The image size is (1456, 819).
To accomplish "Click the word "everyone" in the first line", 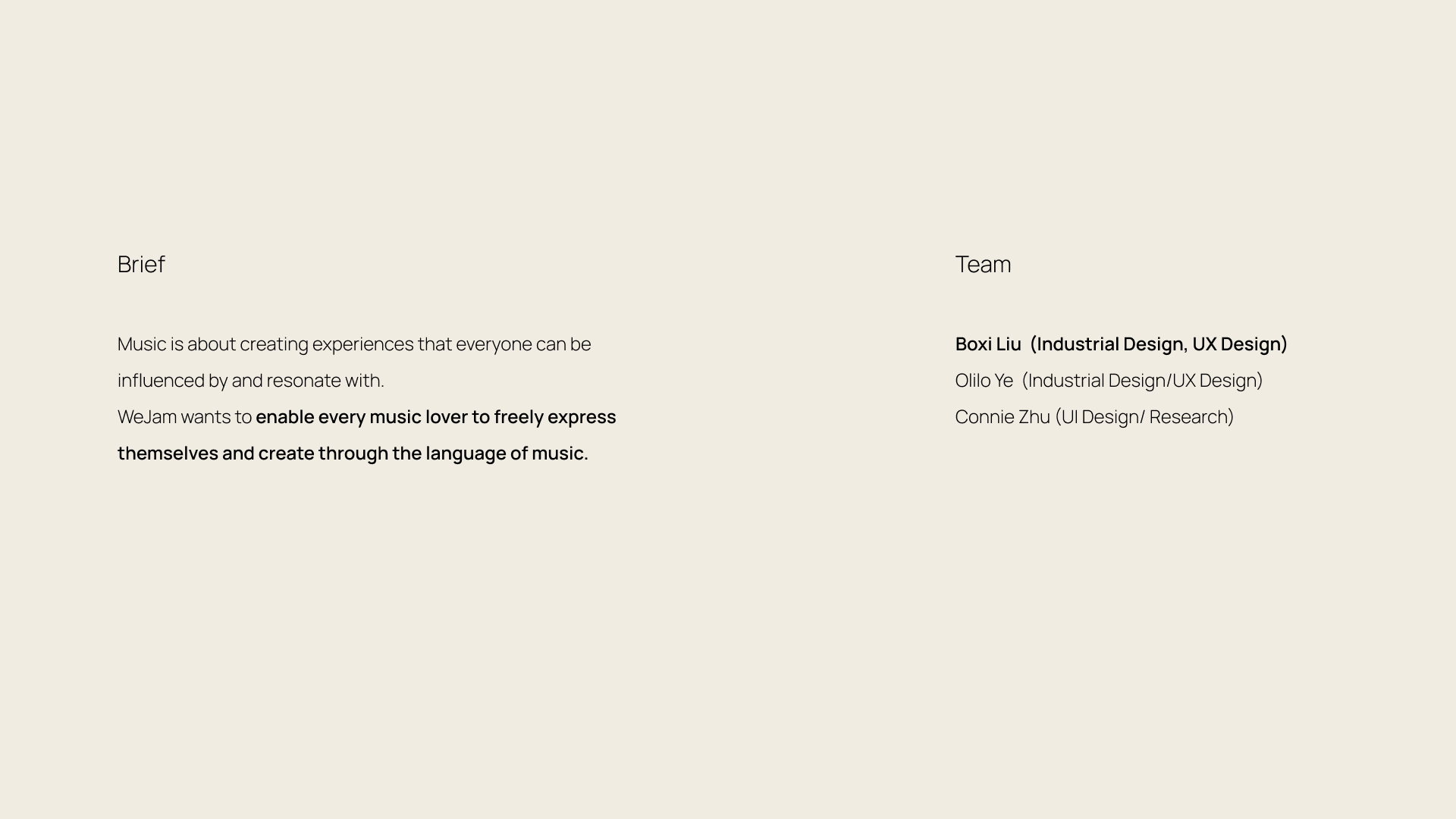I will pyautogui.click(x=494, y=344).
